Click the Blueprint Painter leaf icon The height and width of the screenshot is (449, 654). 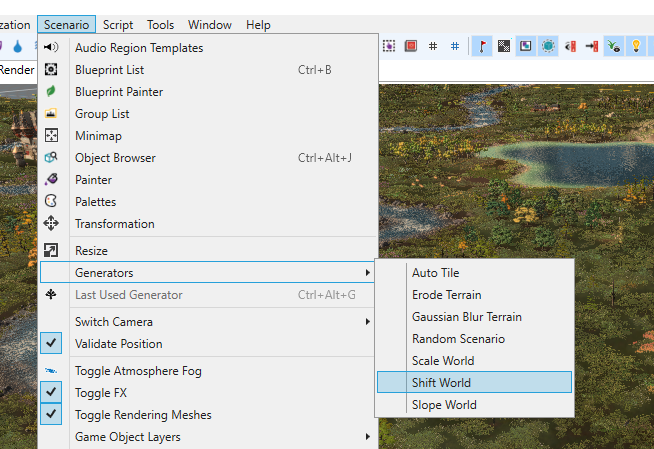(x=51, y=91)
